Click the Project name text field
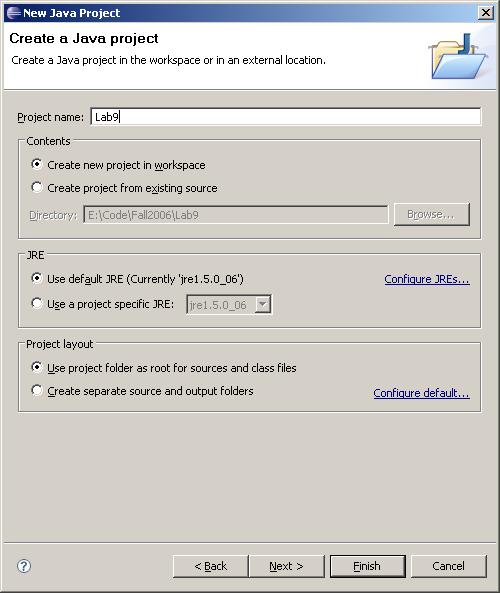Screen dimensions: 500x593 coord(286,116)
